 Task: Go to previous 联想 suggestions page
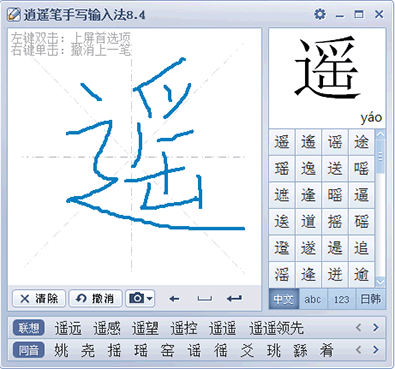(x=359, y=328)
